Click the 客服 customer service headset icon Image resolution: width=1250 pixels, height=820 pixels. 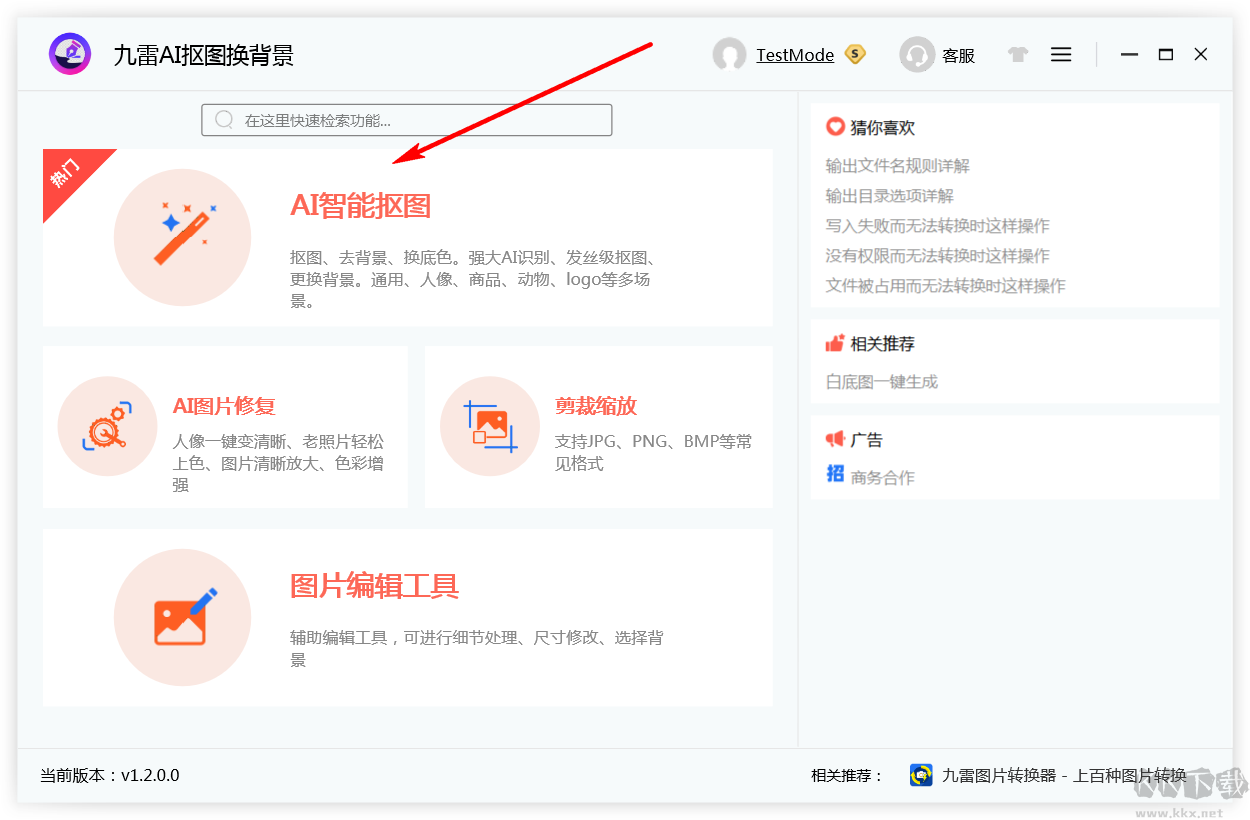click(916, 55)
